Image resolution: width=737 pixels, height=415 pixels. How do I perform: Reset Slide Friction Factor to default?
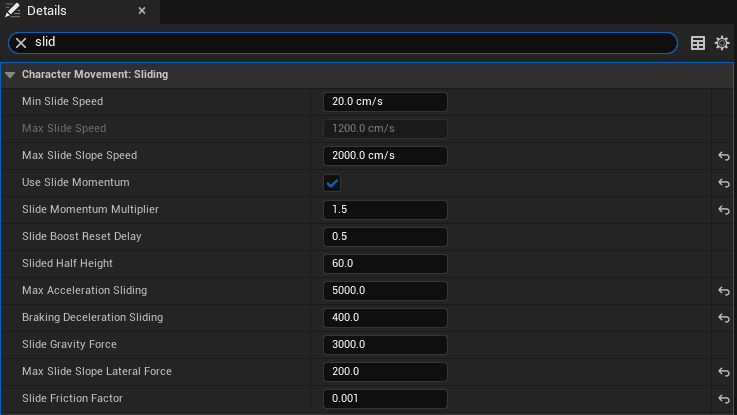[x=724, y=399]
